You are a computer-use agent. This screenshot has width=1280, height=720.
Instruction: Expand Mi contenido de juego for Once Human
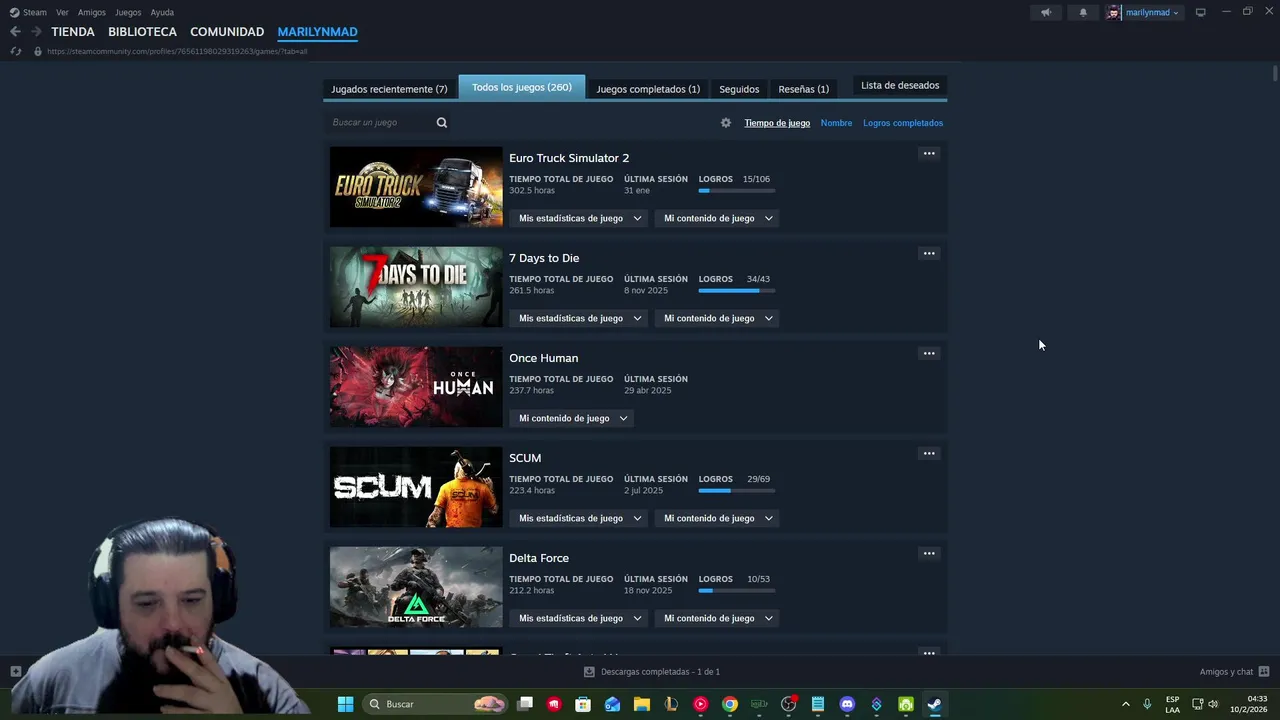pyautogui.click(x=572, y=418)
